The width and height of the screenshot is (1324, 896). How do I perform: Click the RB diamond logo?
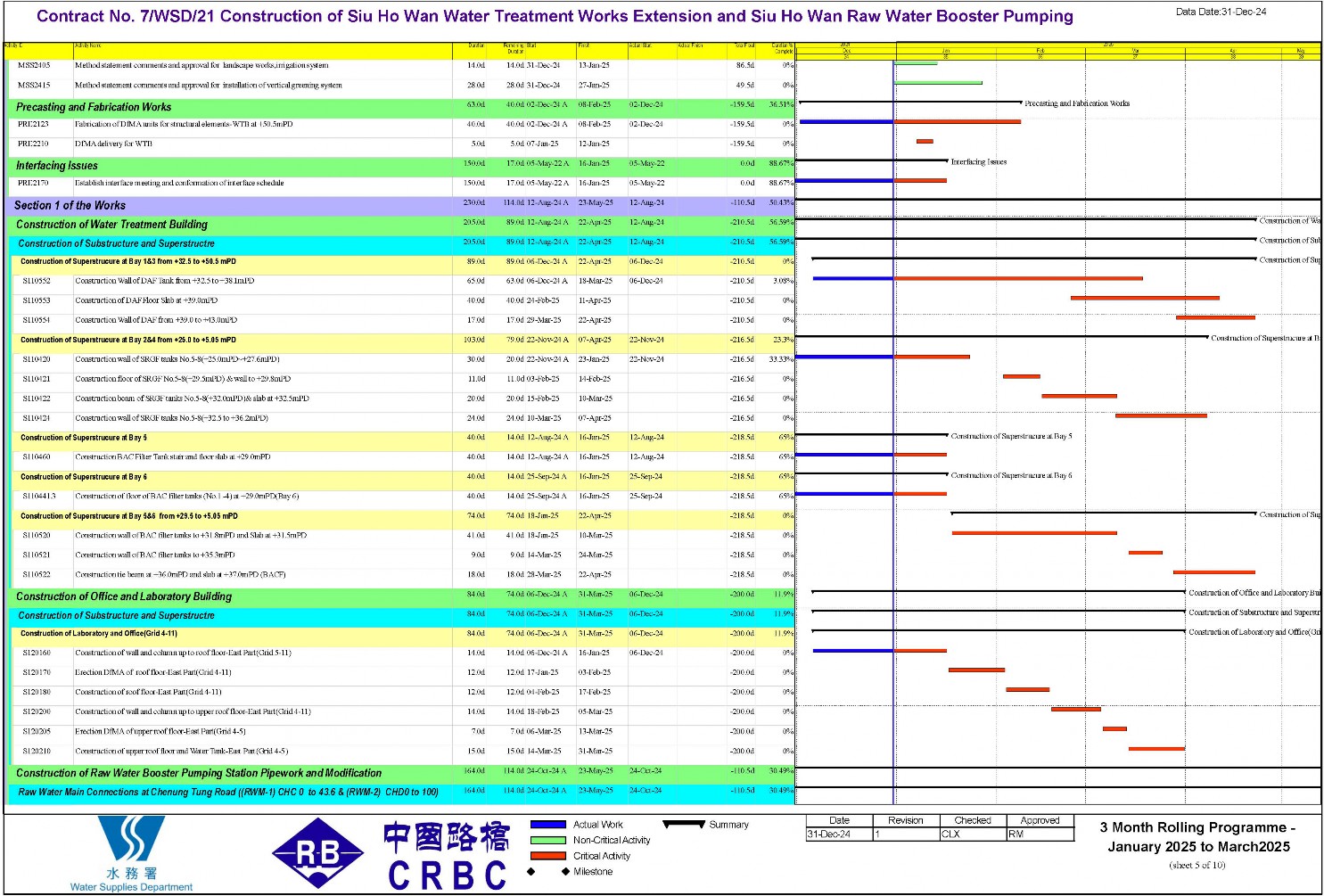[x=318, y=853]
